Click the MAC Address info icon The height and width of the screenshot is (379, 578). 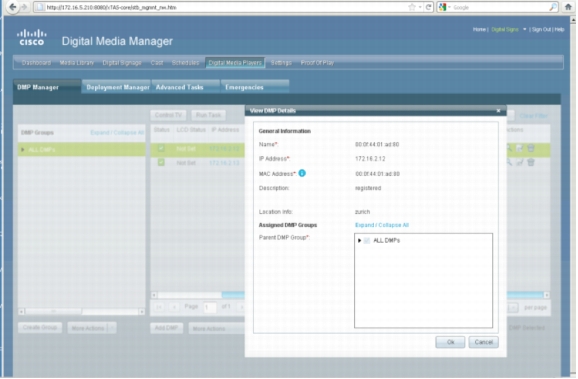(302, 173)
